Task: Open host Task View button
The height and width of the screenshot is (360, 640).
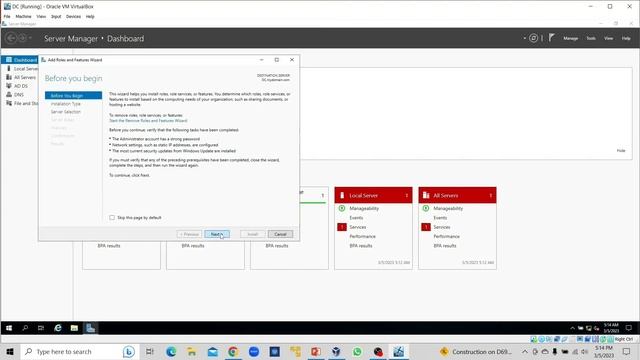Action: coord(150,351)
